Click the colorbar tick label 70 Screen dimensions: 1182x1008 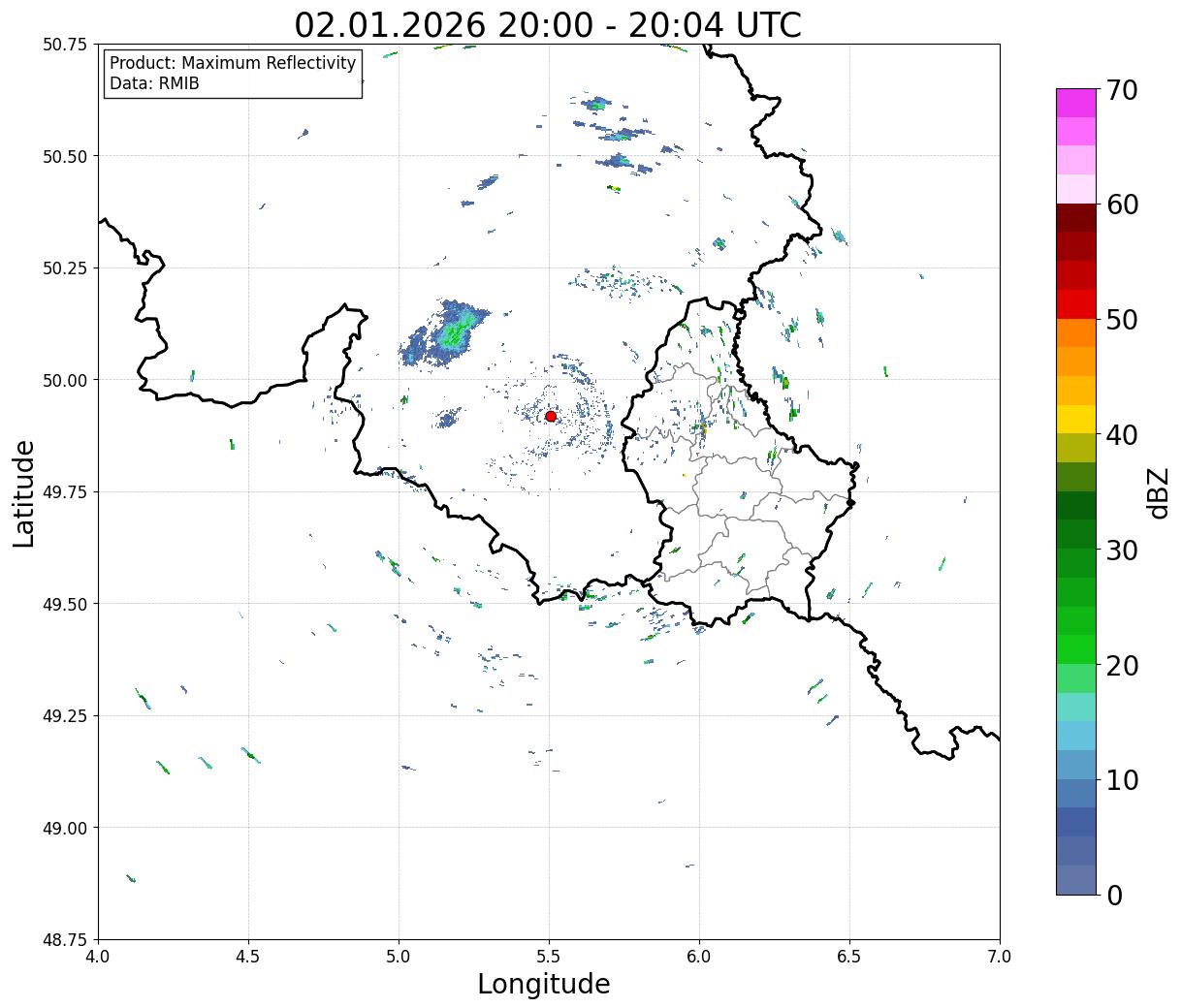1122,90
